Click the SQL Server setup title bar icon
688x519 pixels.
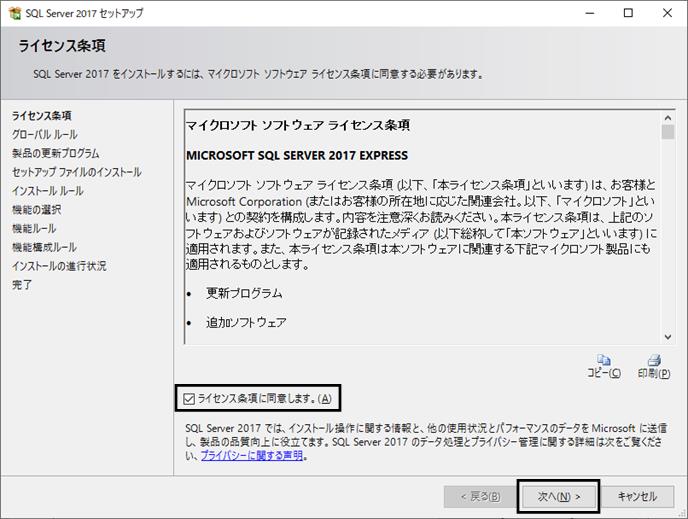tap(14, 13)
